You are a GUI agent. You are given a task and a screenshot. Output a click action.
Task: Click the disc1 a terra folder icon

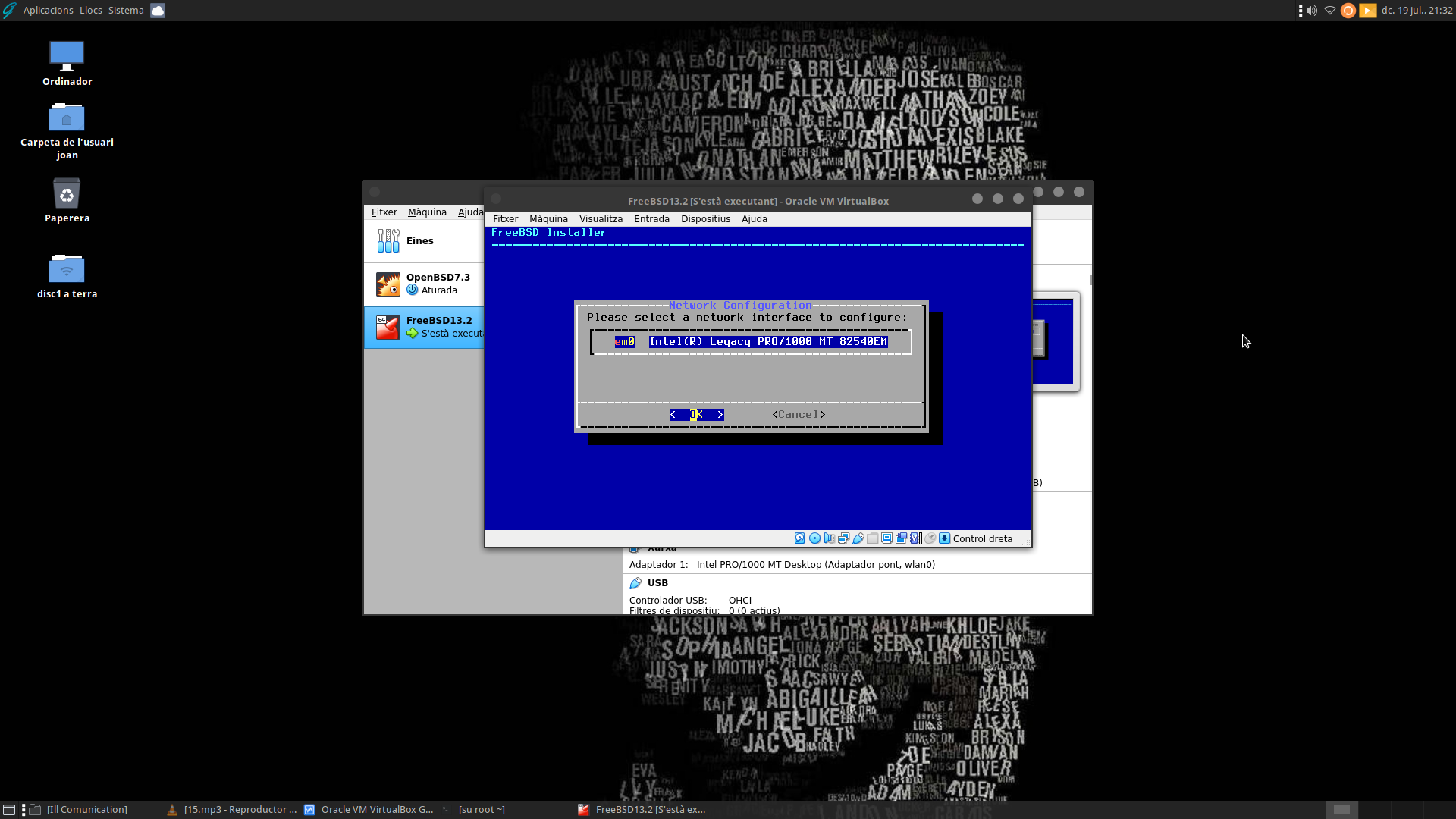pyautogui.click(x=67, y=276)
